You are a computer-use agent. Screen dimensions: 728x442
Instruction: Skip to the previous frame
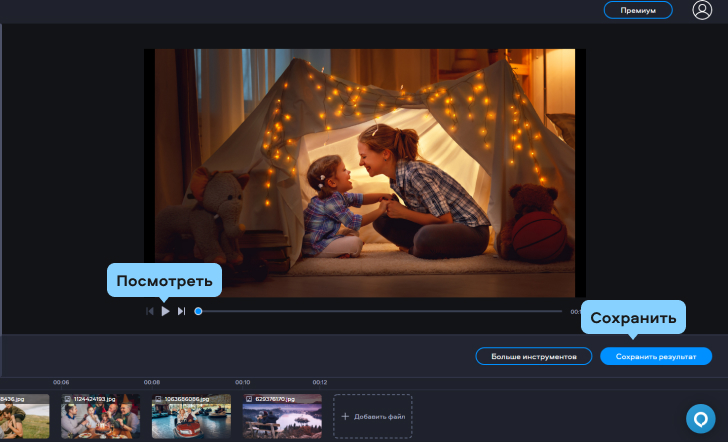[x=150, y=312]
